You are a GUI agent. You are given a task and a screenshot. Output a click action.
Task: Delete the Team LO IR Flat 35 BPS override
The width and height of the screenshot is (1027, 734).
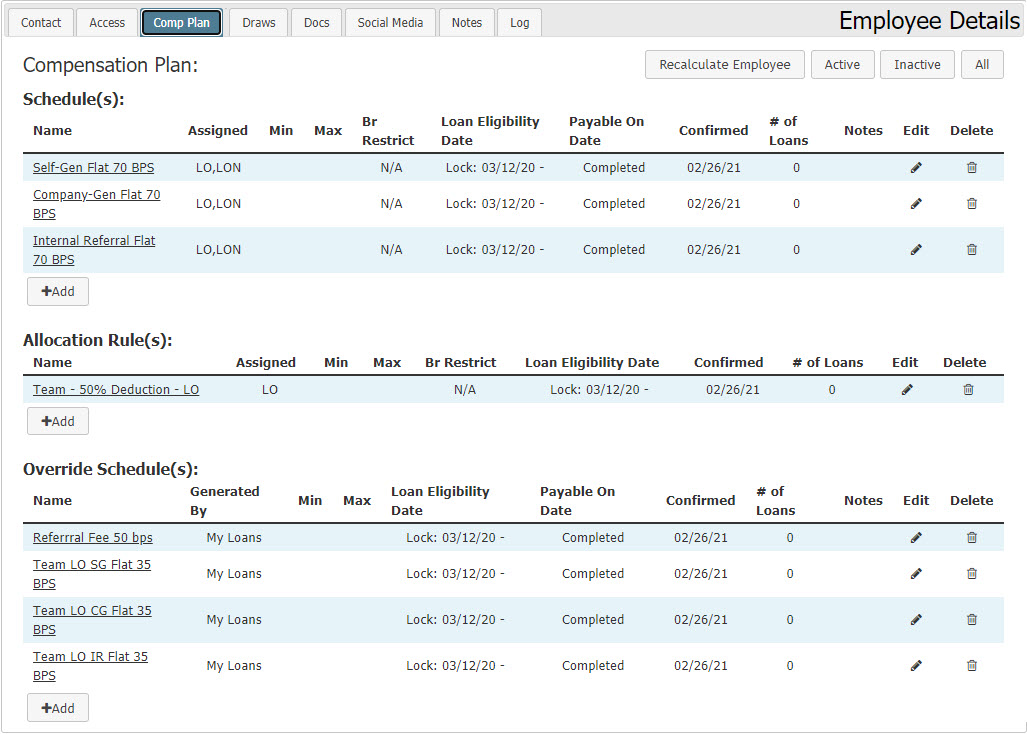tap(971, 665)
